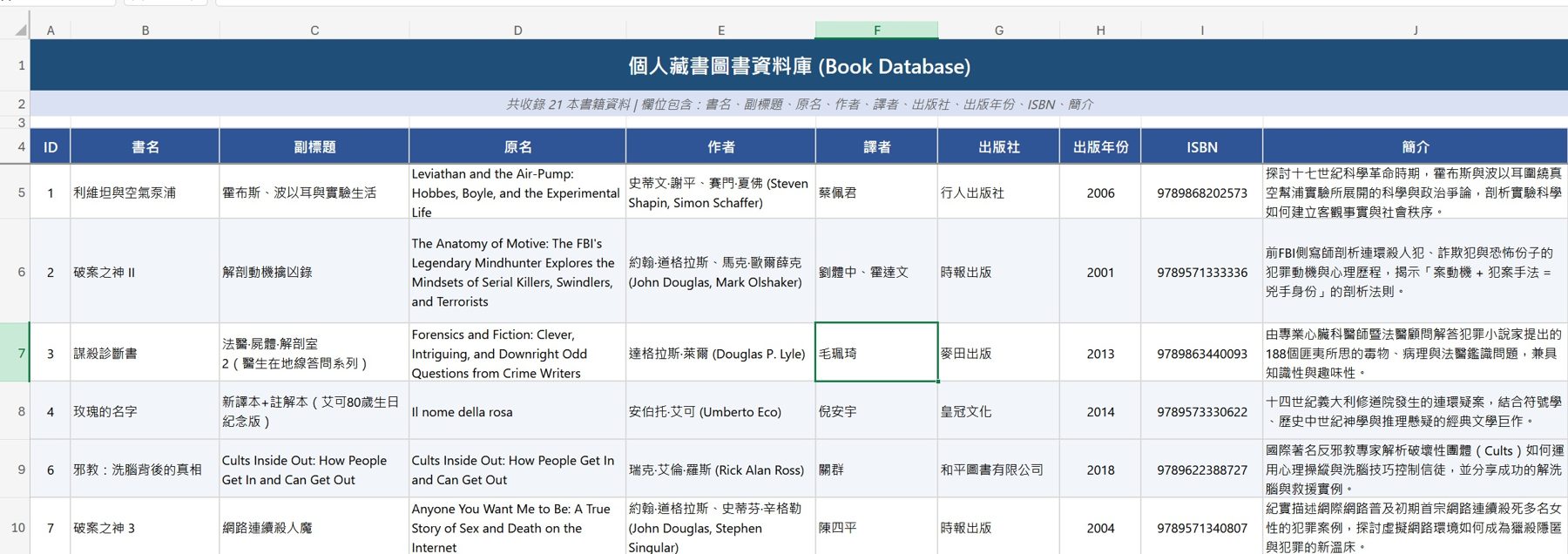1568x554 pixels.
Task: Select row 10 by its row header
Action: (15, 527)
